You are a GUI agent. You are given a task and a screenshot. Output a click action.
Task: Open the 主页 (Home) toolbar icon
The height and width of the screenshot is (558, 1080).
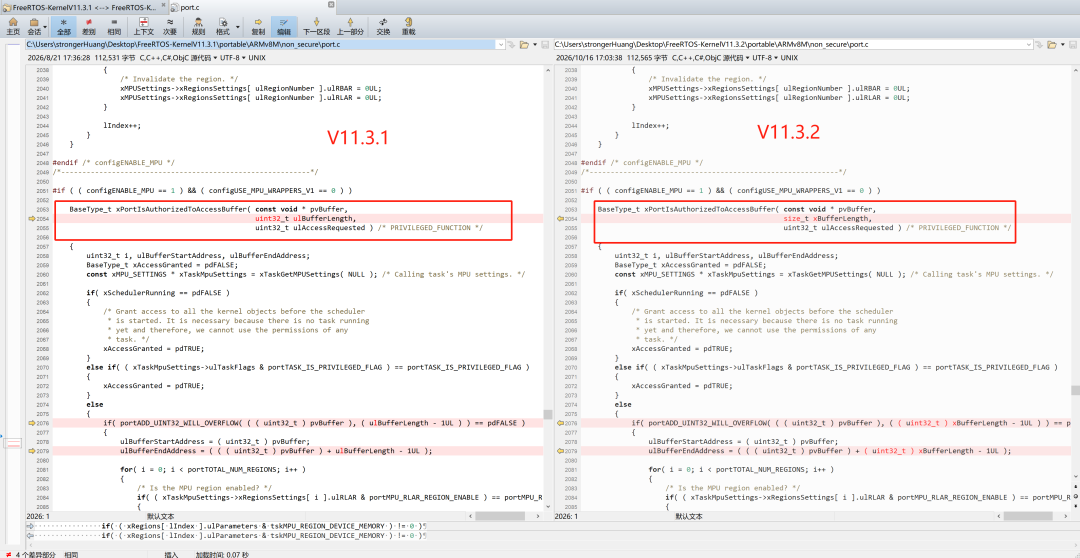tap(12, 26)
